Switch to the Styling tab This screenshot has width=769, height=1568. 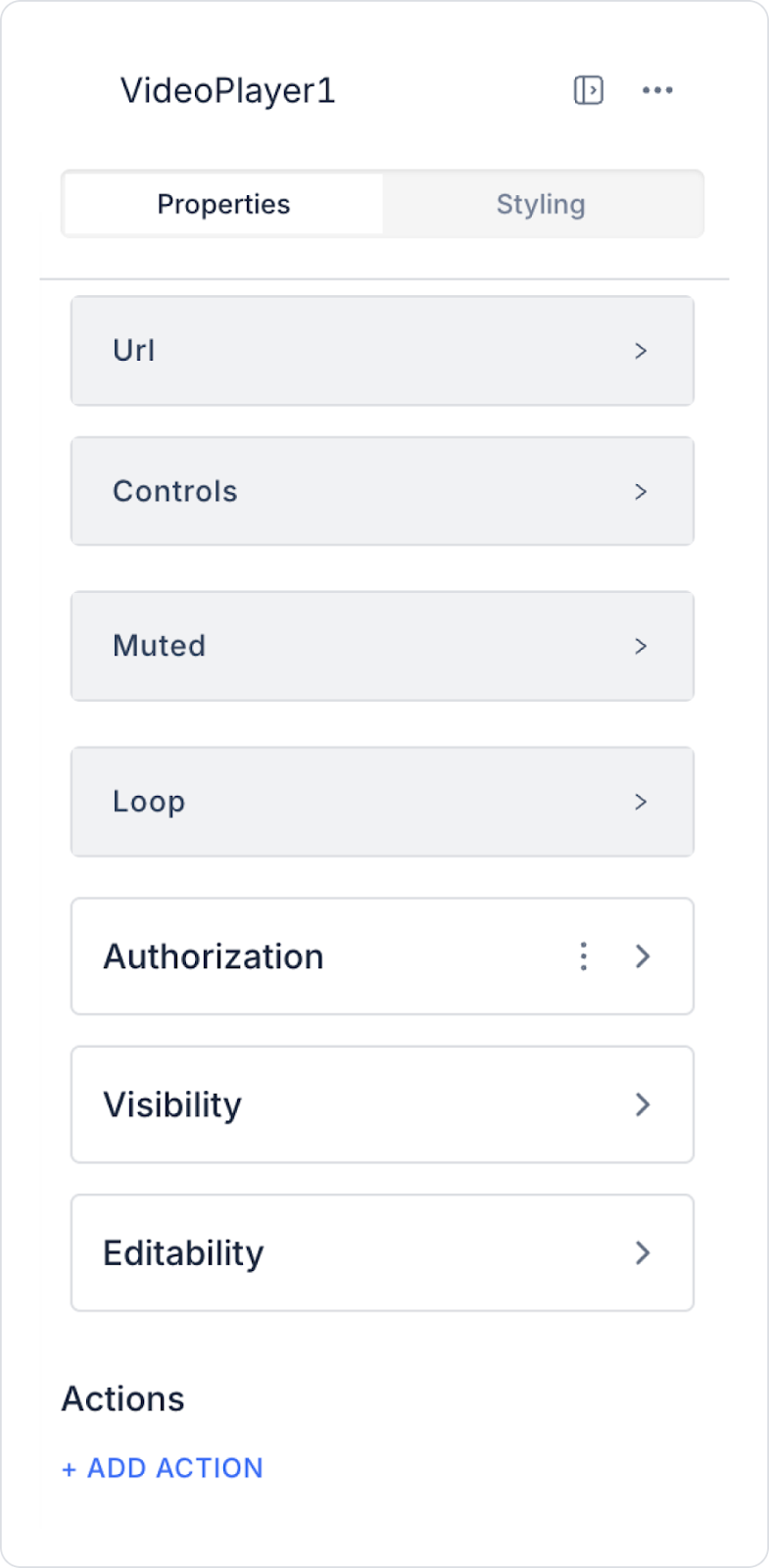(x=541, y=204)
